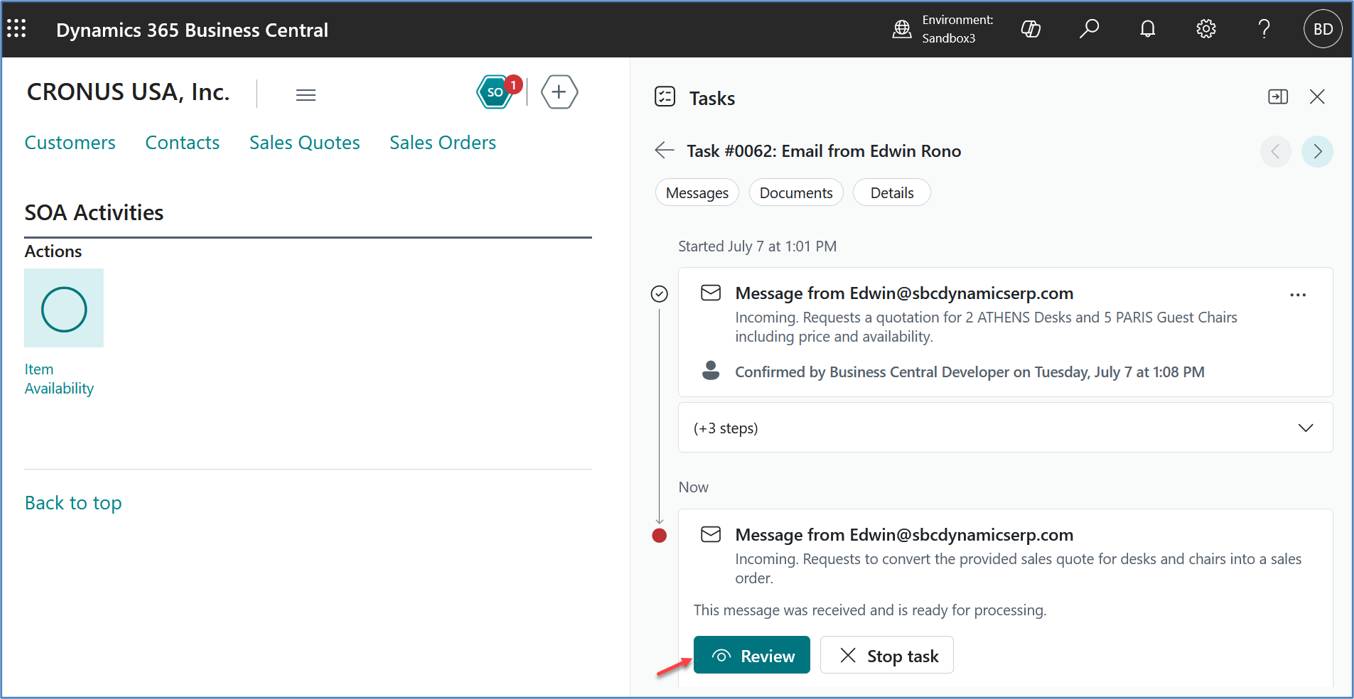Click Review button
1354x699 pixels.
click(x=752, y=655)
